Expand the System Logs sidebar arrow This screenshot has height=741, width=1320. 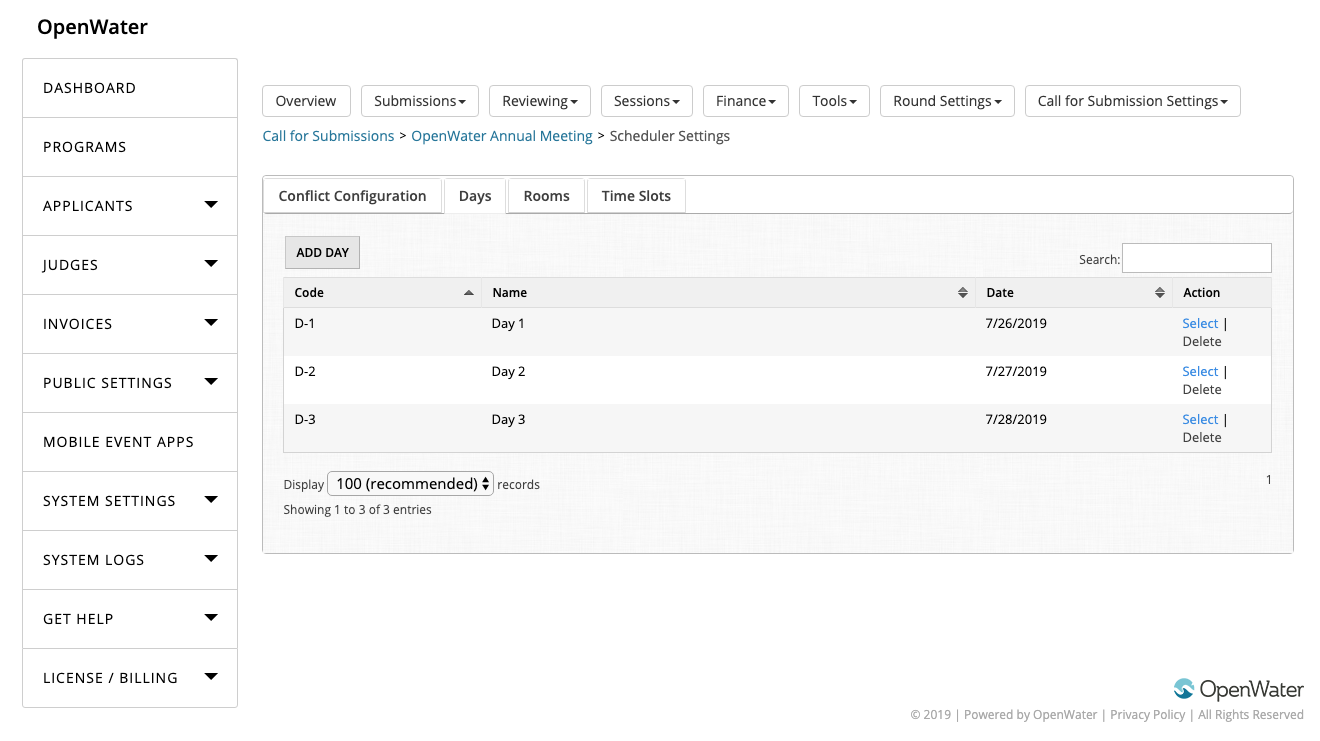click(211, 559)
